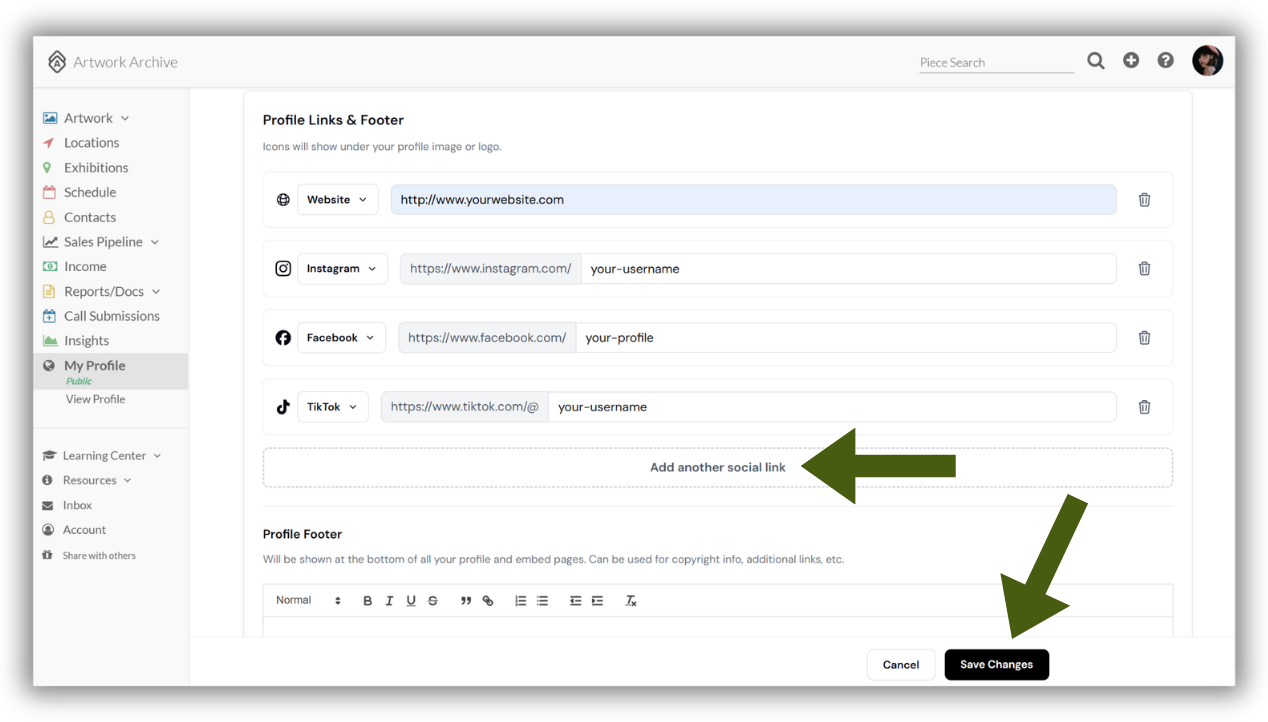
Task: Add another social link
Action: (x=717, y=467)
